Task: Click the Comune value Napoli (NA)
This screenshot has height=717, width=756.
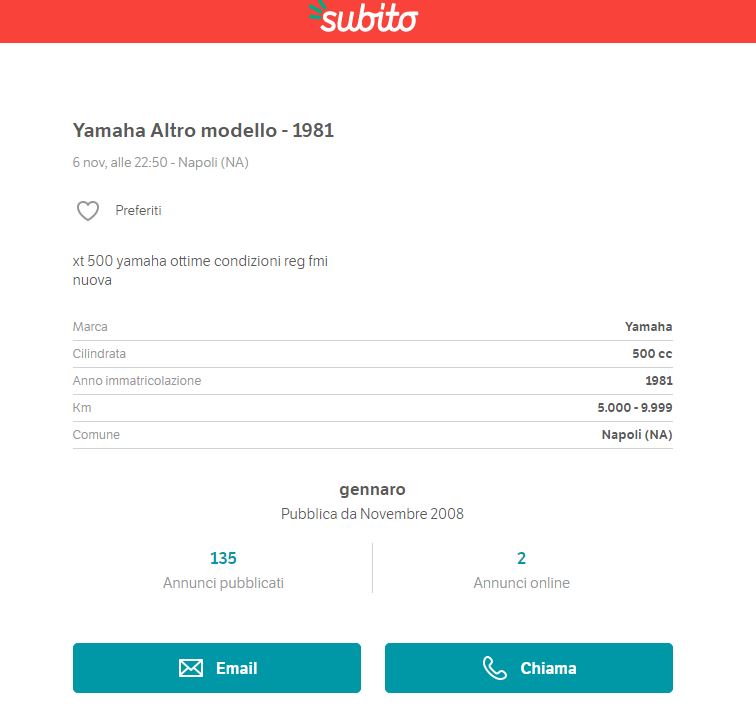Action: pos(637,435)
